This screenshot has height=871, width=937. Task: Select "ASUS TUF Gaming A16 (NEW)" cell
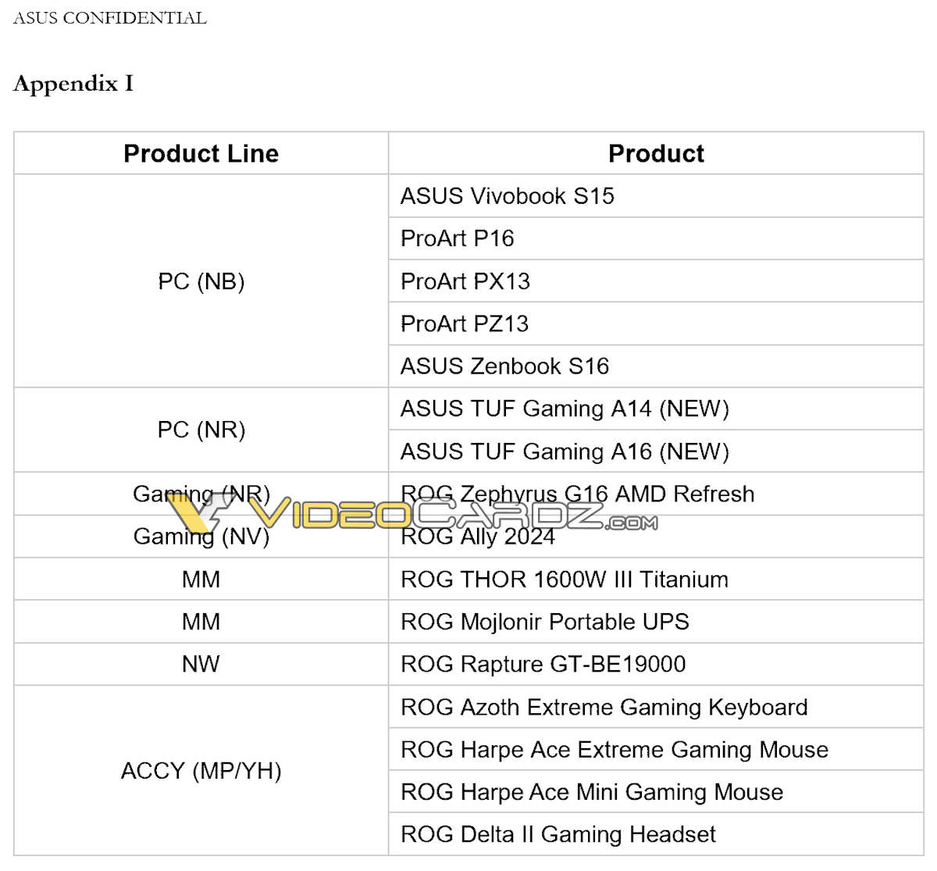(x=564, y=452)
